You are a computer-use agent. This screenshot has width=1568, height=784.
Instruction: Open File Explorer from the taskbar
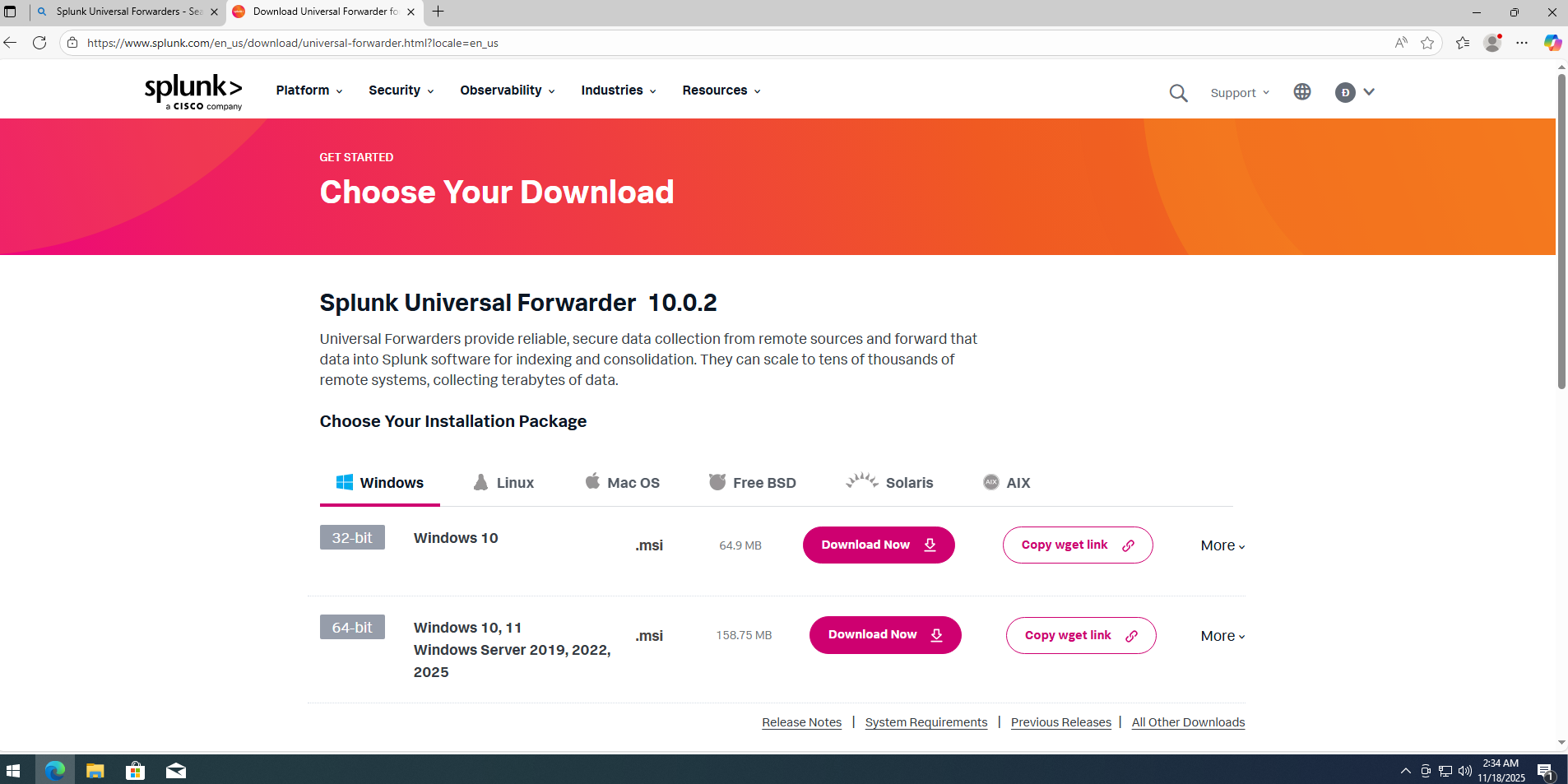95,771
